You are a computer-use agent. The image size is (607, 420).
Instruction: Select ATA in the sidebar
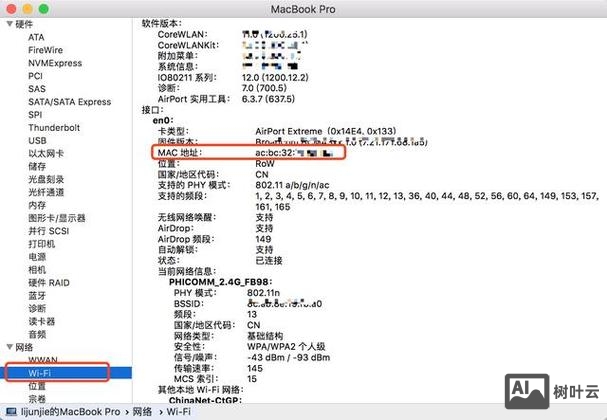click(36, 37)
